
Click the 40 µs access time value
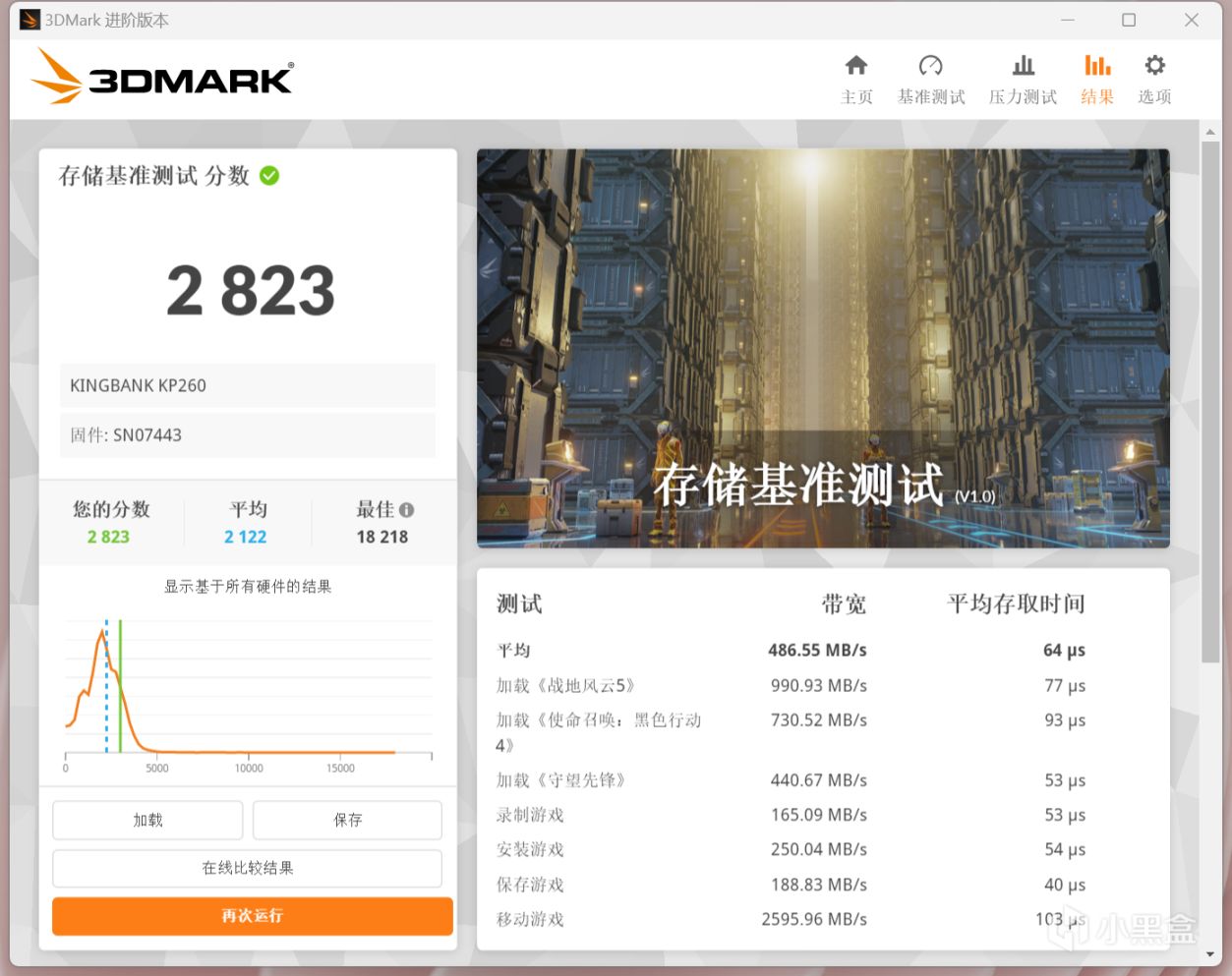1065,885
